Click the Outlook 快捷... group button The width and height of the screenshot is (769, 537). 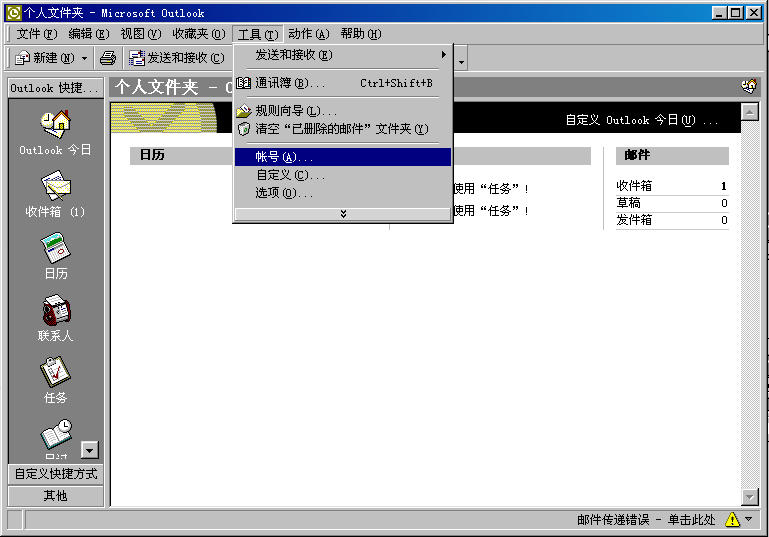click(x=55, y=88)
